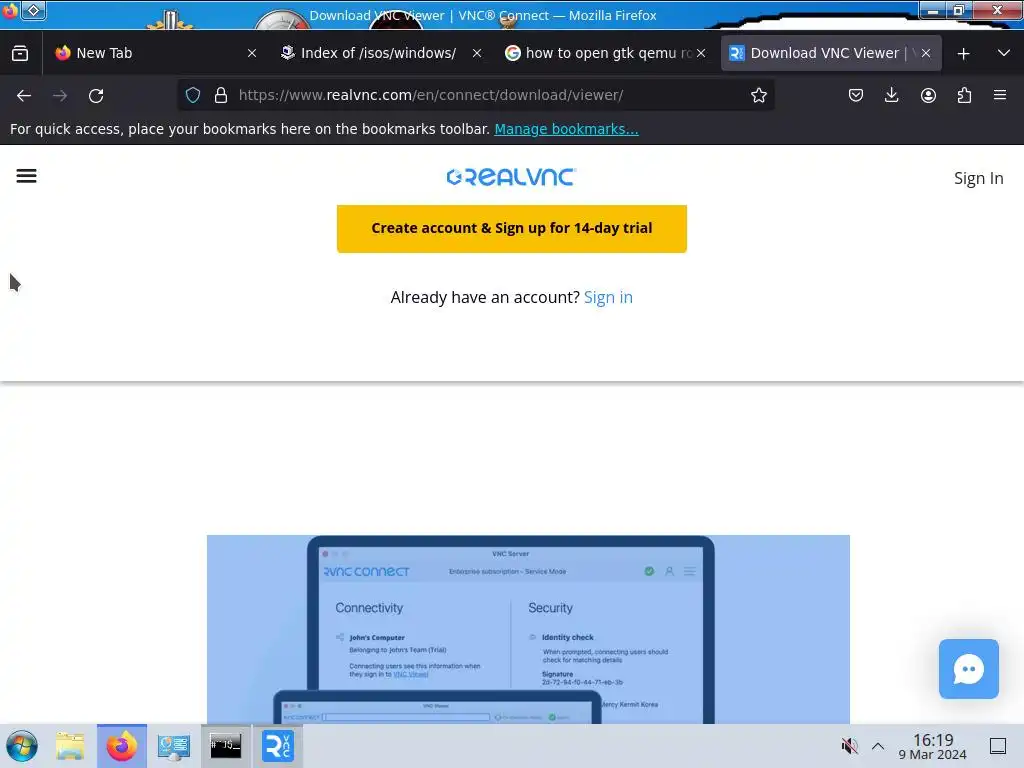Open the Firefox application menu

[x=1000, y=95]
